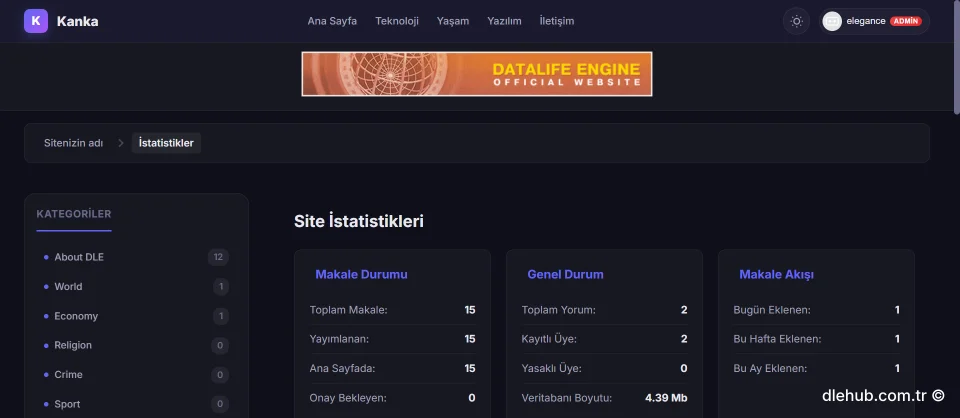
Task: Click the Crime category count badge
Action: [x=220, y=375]
